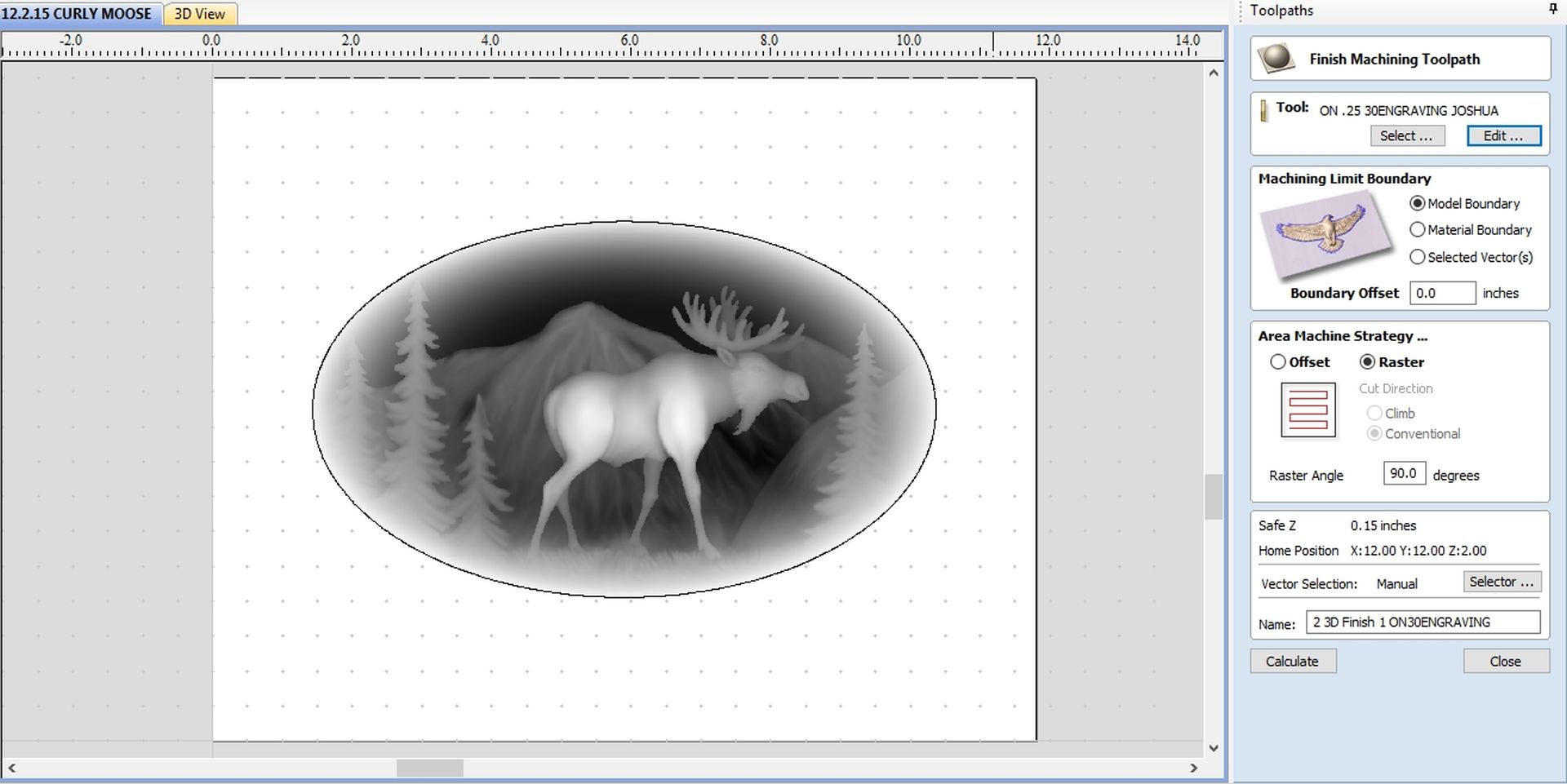Click the engraving tool bit icon
This screenshot has height=784, width=1567.
pyautogui.click(x=1264, y=110)
